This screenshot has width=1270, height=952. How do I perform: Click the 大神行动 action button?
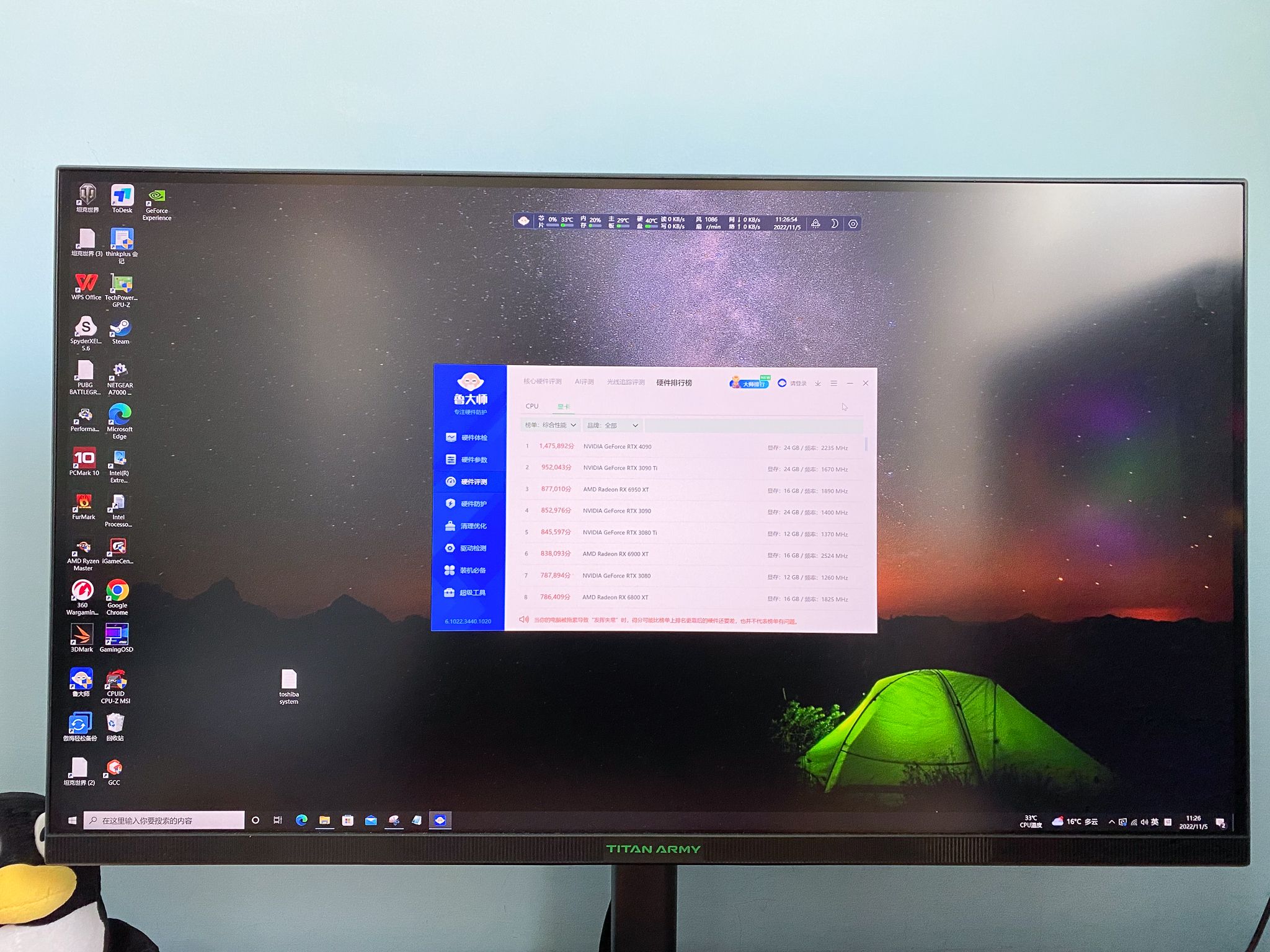click(761, 384)
